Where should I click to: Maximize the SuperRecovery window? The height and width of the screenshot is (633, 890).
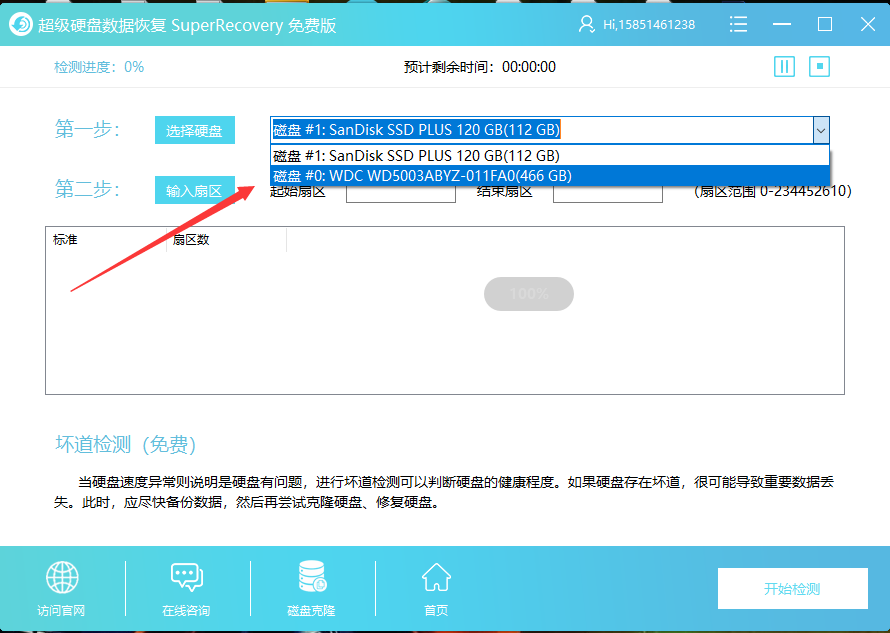point(825,24)
